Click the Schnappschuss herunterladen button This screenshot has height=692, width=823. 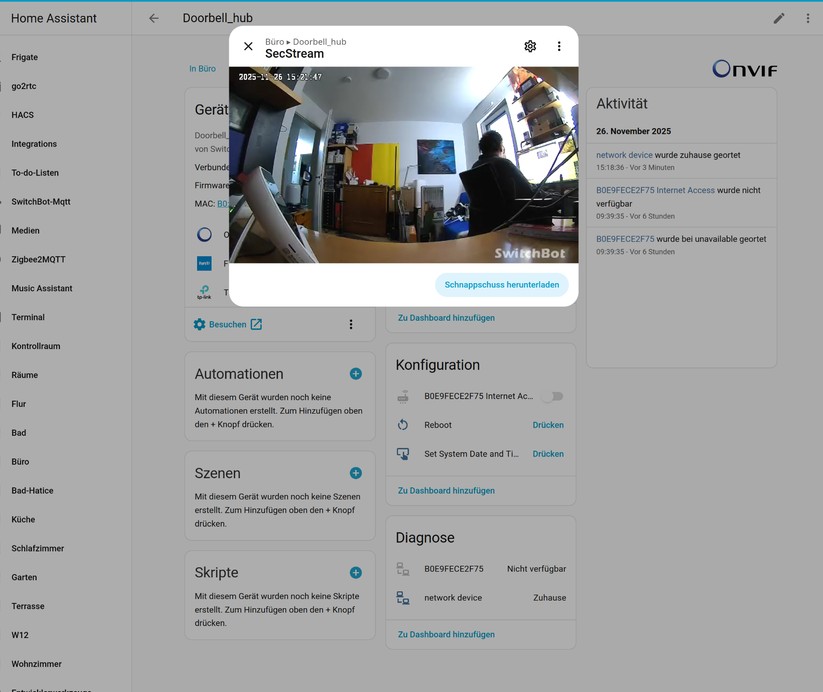pos(503,285)
